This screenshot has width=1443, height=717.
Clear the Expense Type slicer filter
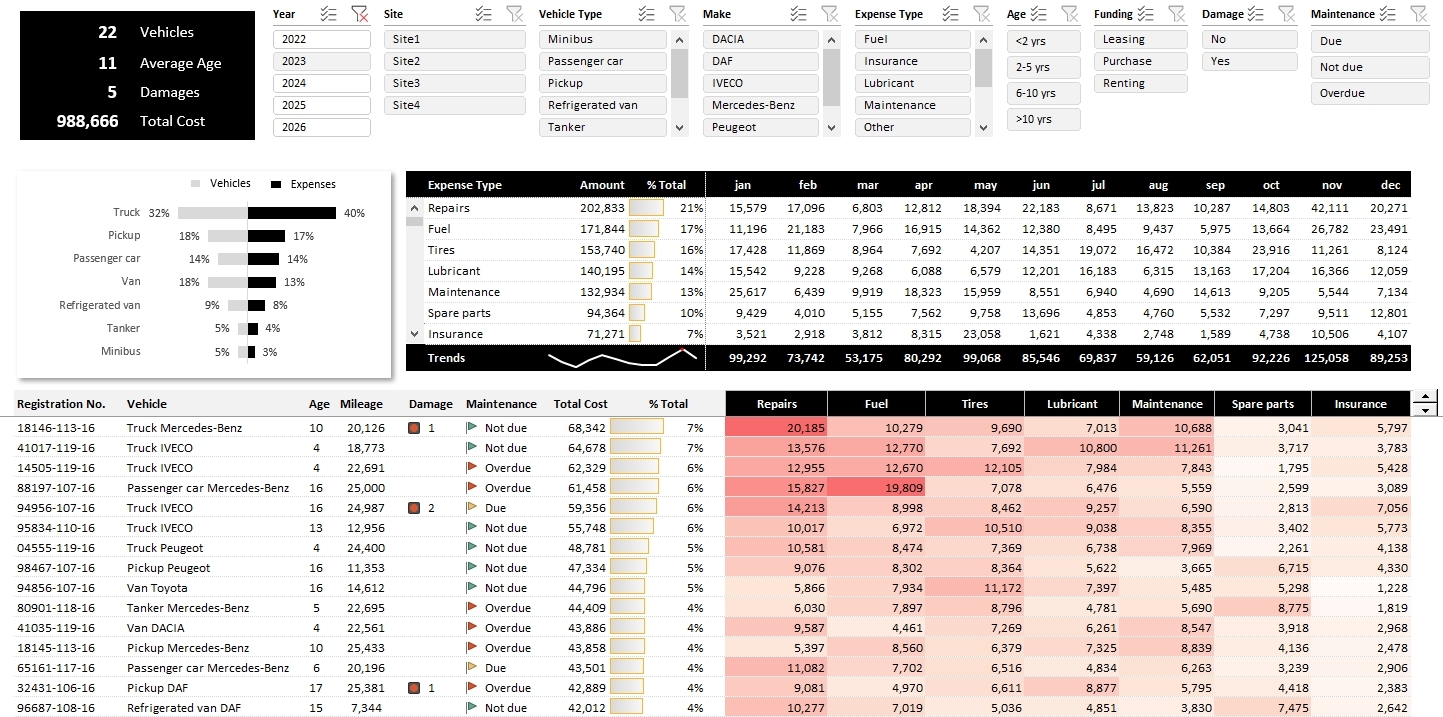pos(981,14)
